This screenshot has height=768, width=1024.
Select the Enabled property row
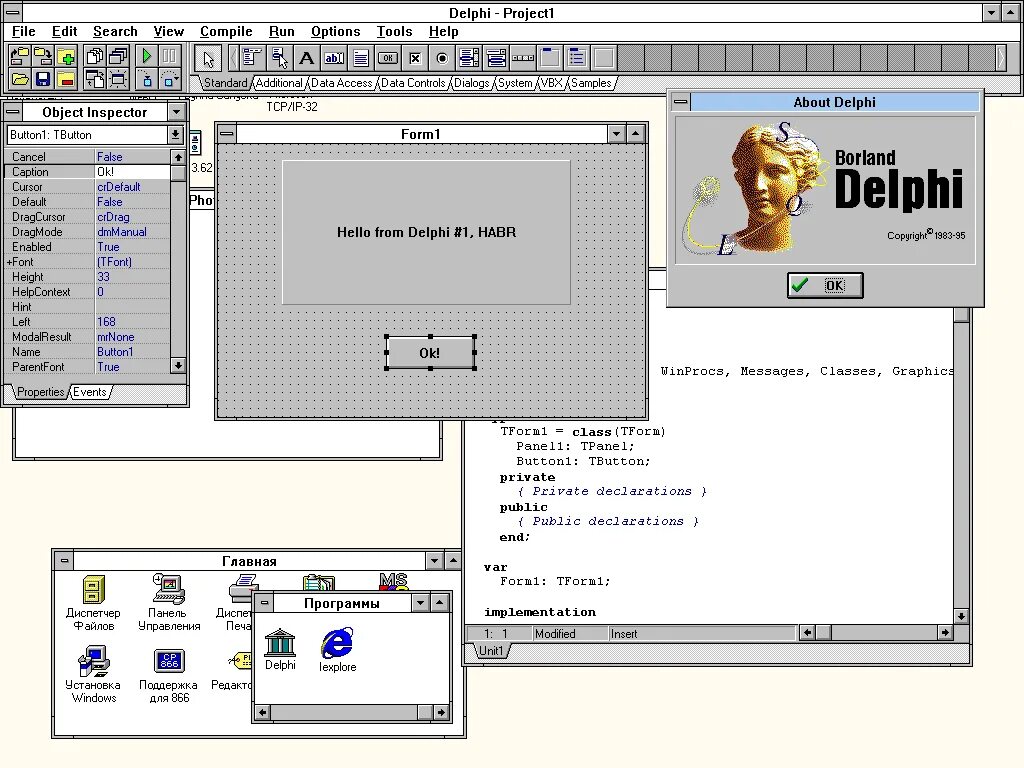pos(88,247)
